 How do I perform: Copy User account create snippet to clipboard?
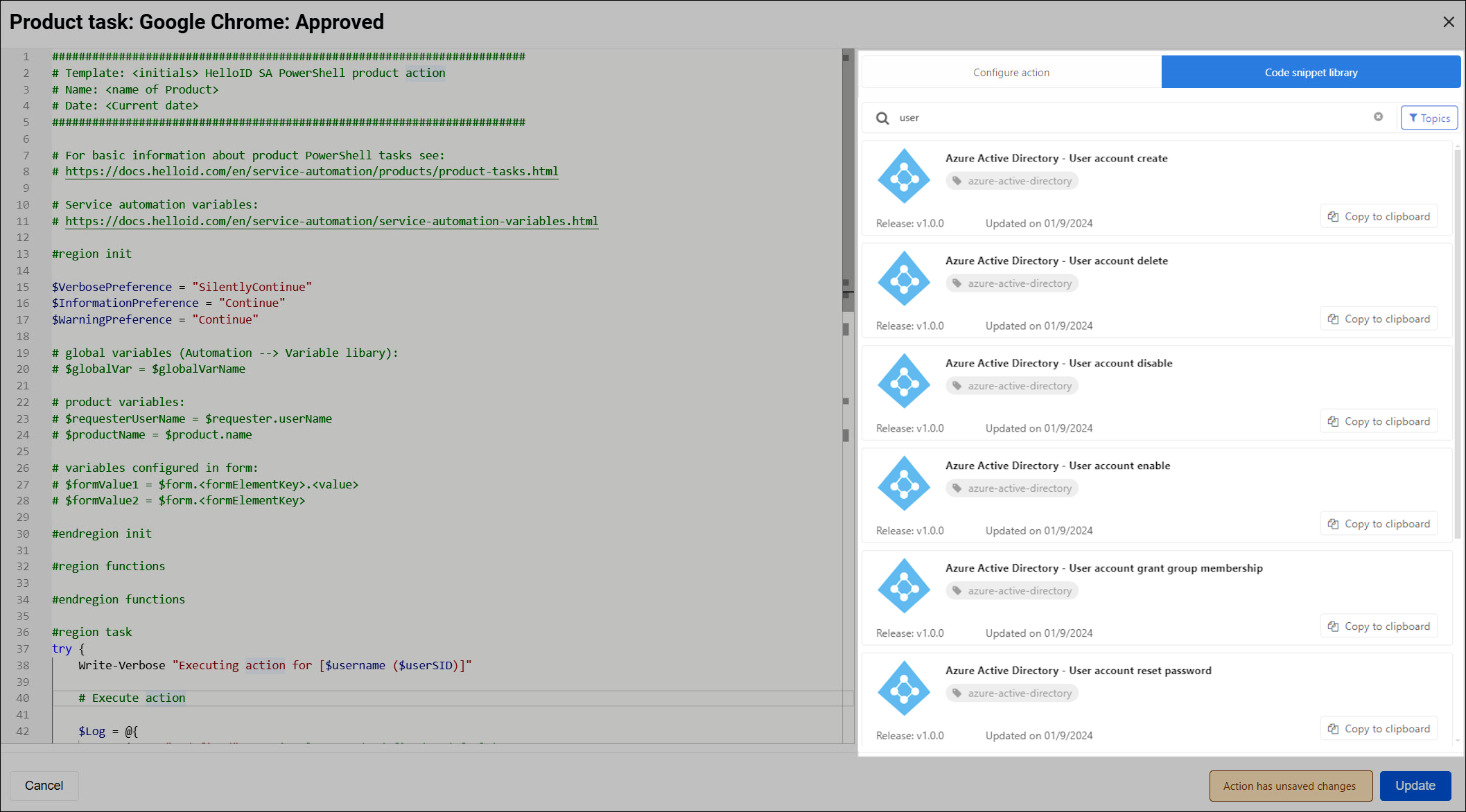point(1379,216)
